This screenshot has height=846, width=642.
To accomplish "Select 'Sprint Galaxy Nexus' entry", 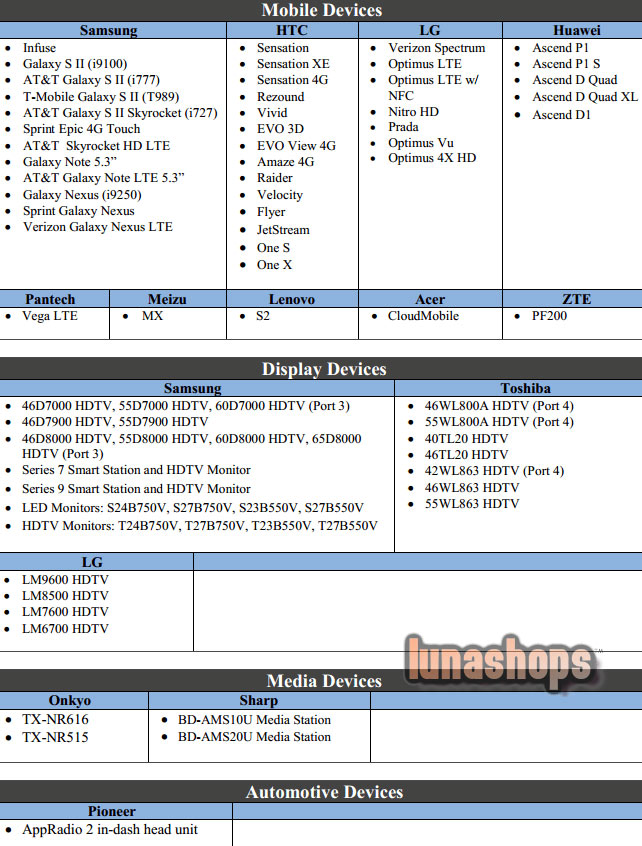I will pyautogui.click(x=79, y=211).
